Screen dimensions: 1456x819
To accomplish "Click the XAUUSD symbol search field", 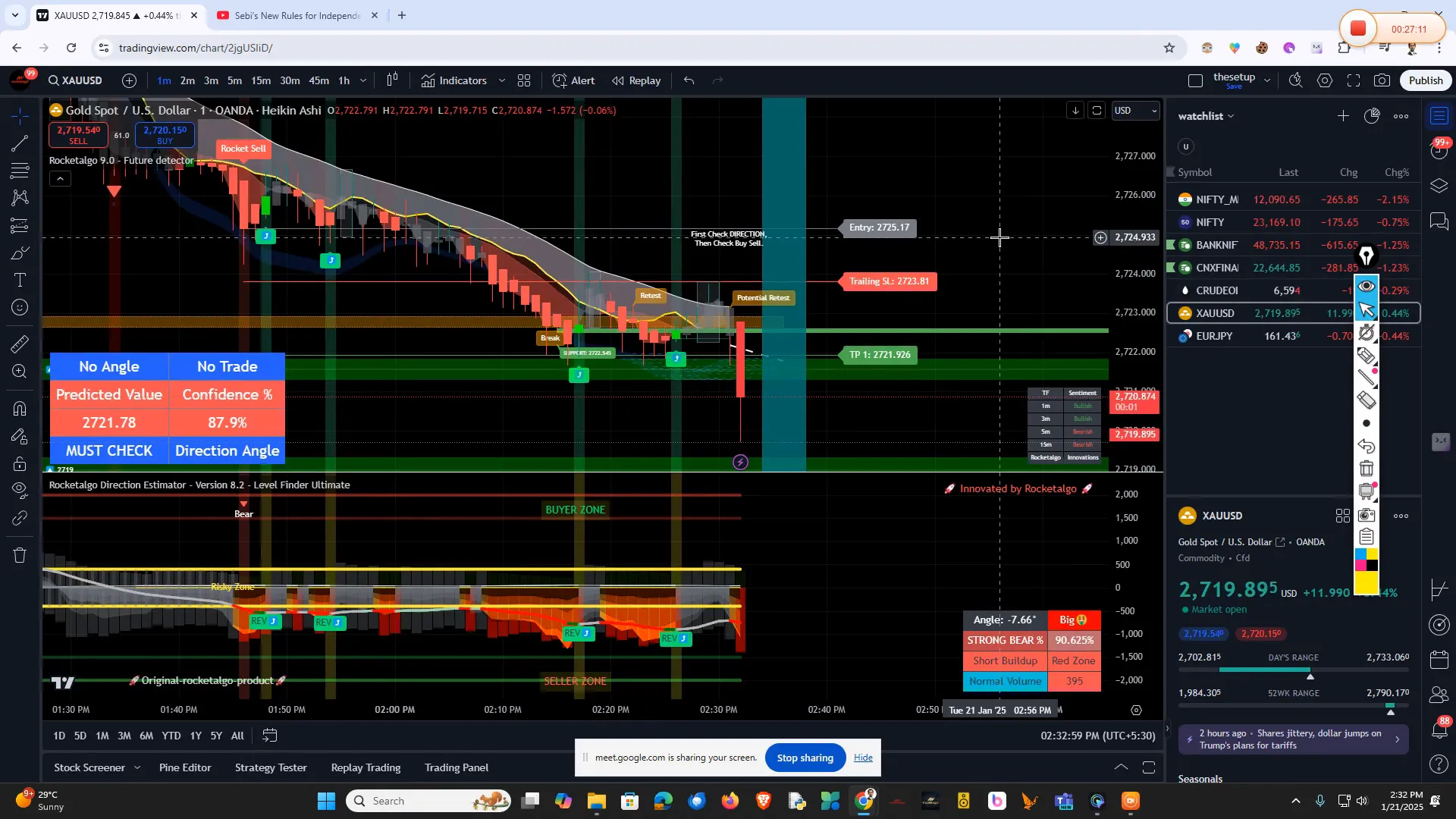I will (75, 80).
